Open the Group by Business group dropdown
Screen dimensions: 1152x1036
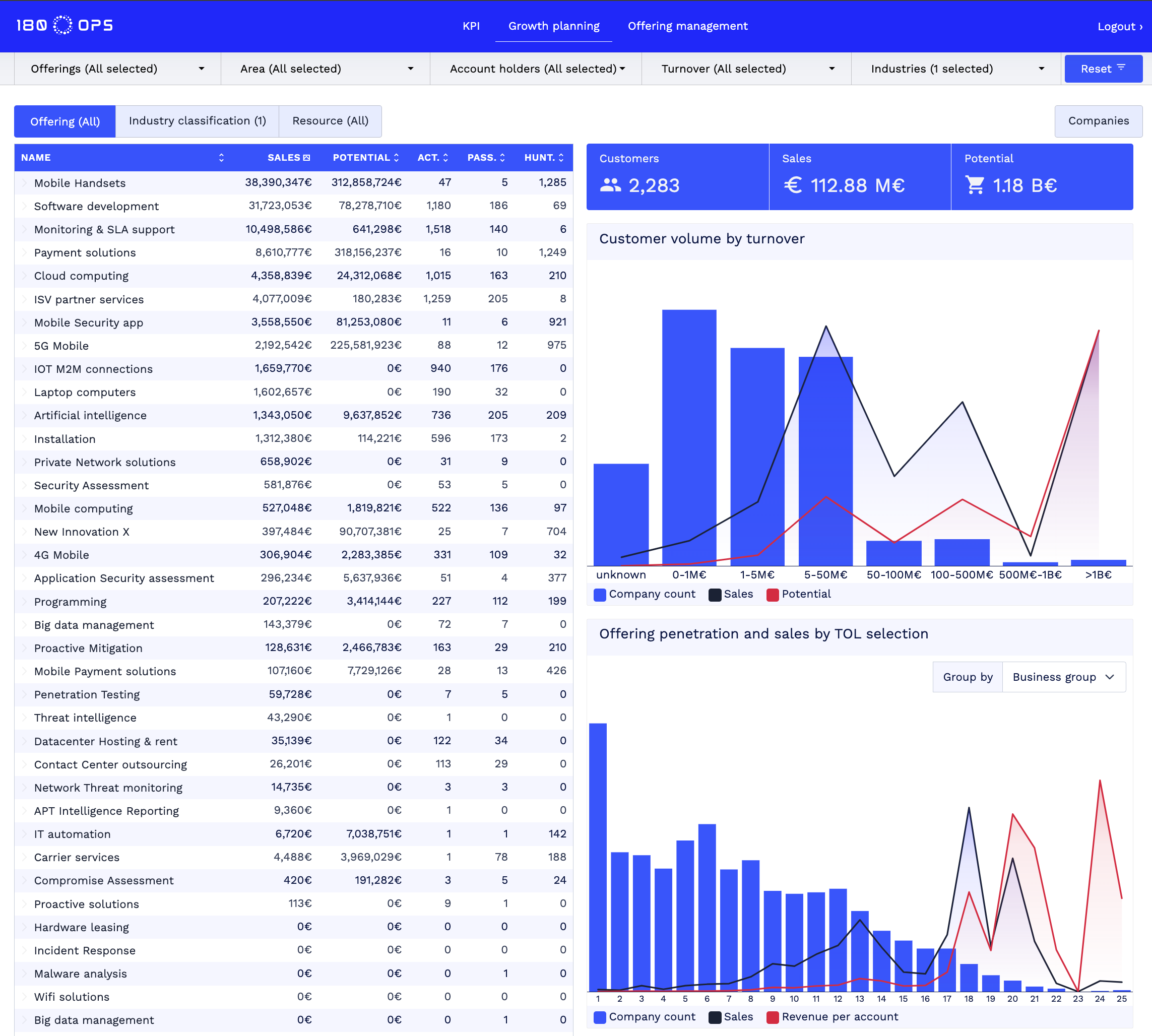(x=1063, y=677)
